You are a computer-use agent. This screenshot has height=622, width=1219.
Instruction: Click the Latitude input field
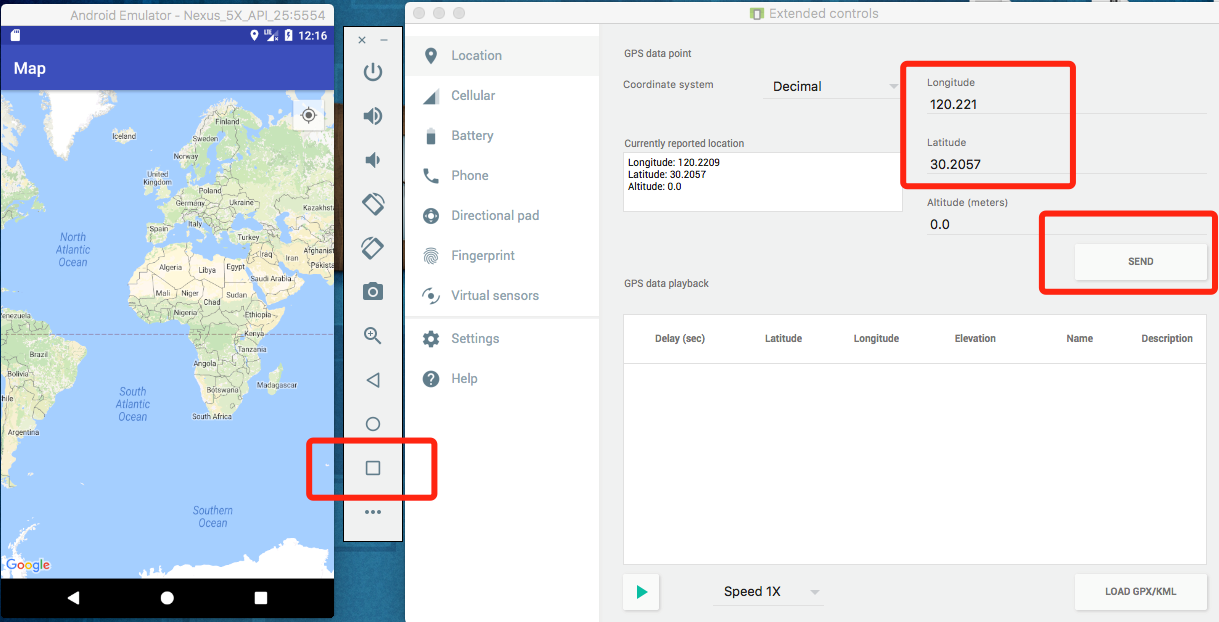1066,163
